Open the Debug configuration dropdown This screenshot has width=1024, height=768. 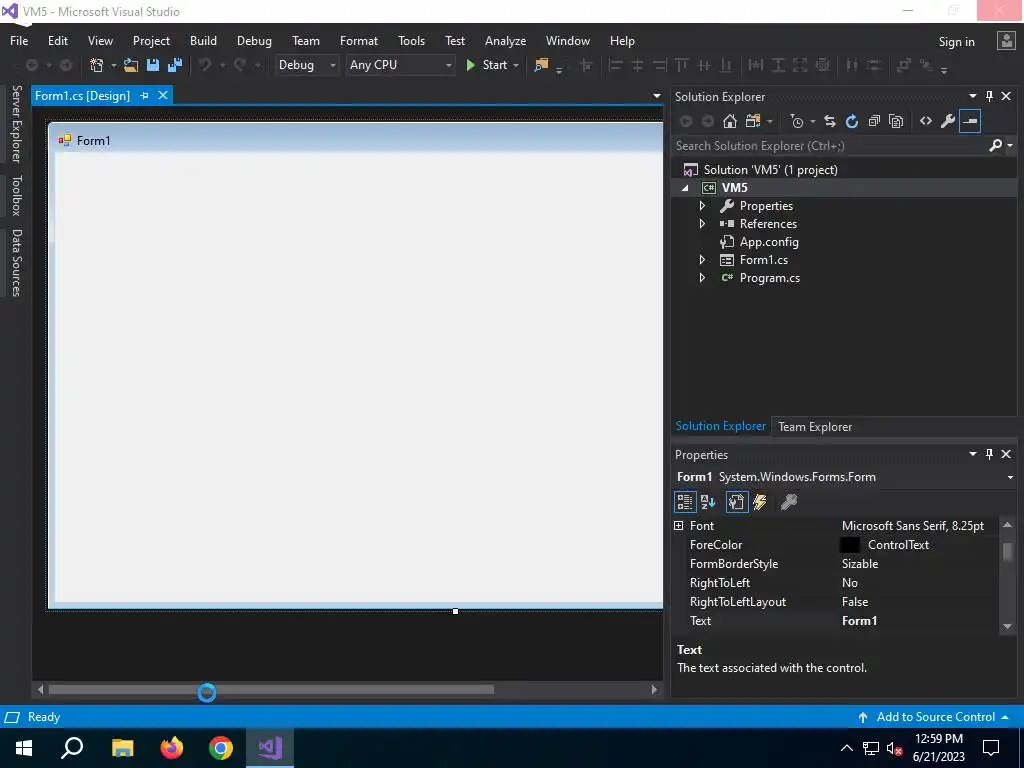[306, 65]
